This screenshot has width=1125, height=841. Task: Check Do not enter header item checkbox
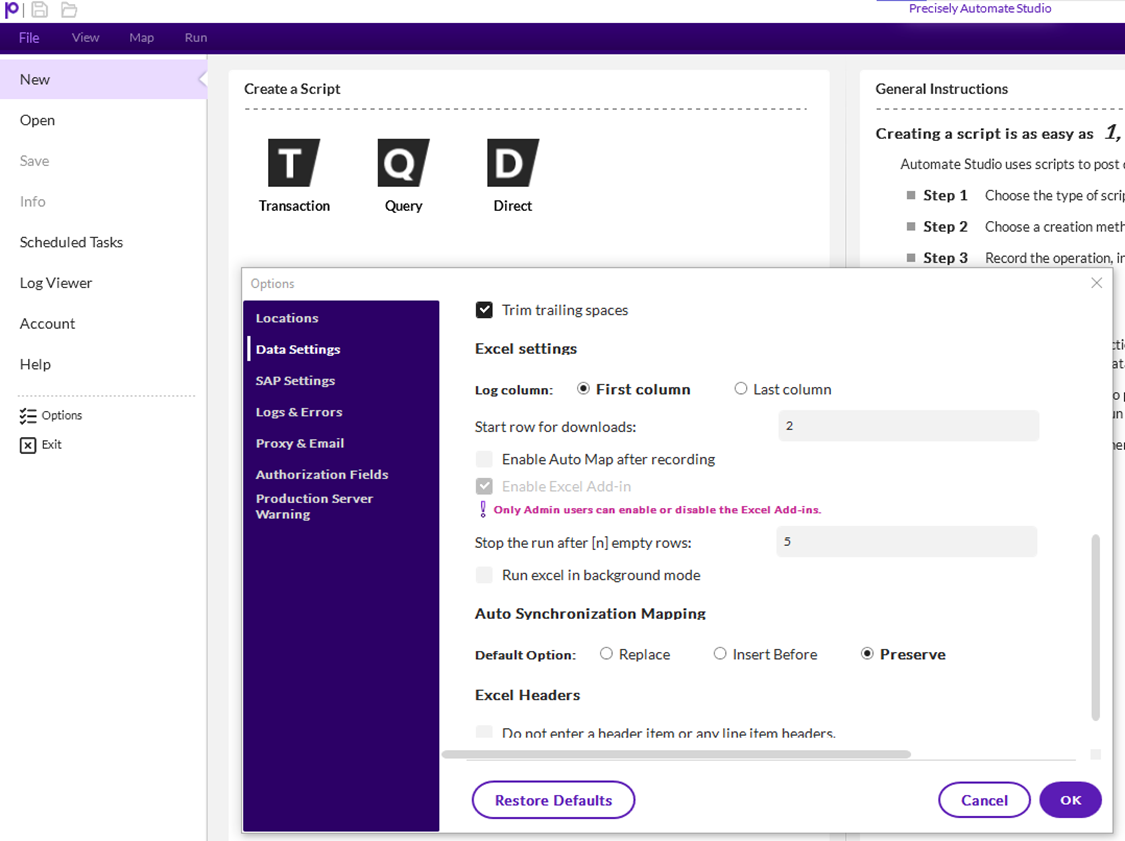484,732
